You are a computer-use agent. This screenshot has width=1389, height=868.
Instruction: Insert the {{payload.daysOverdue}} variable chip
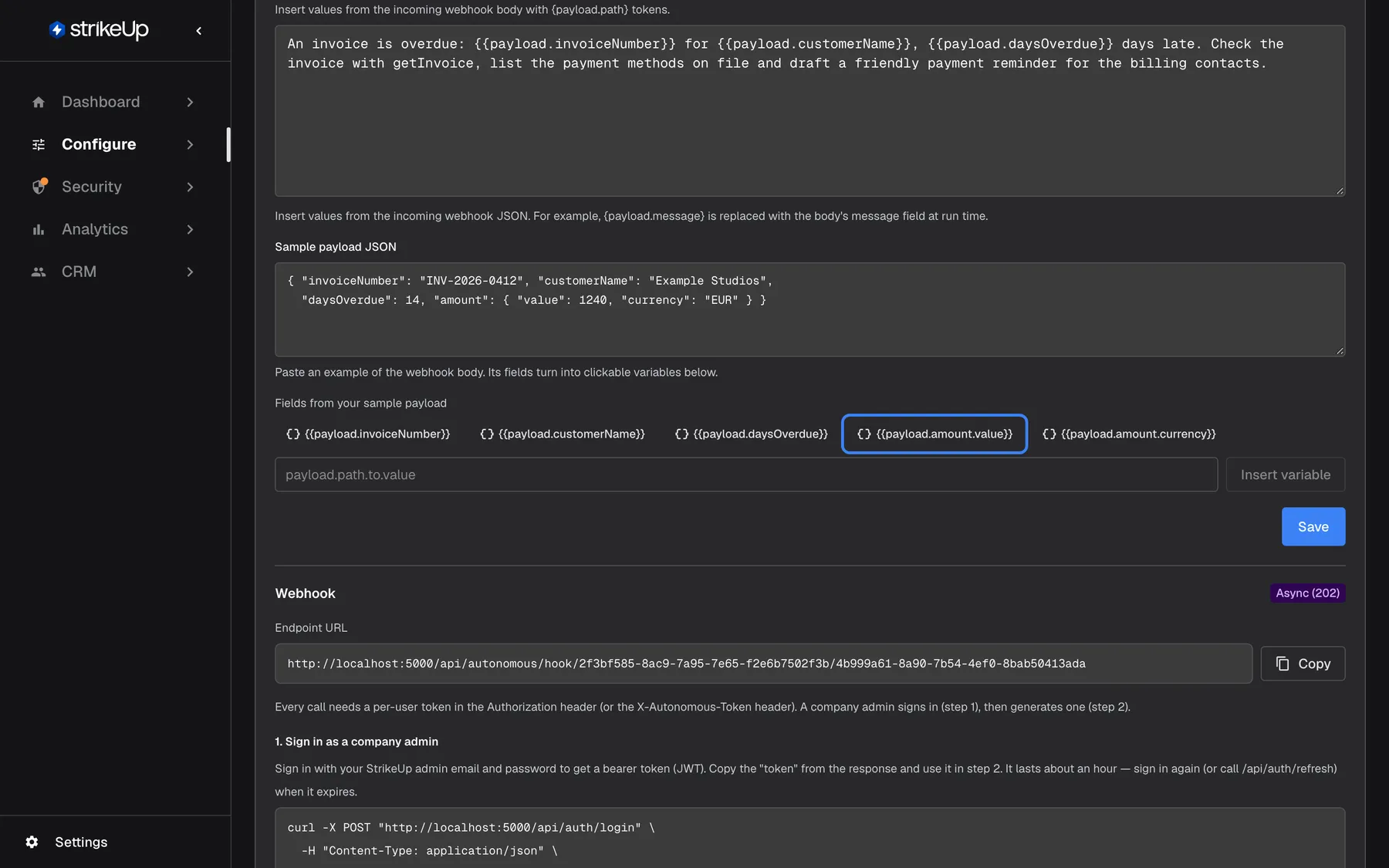(751, 434)
